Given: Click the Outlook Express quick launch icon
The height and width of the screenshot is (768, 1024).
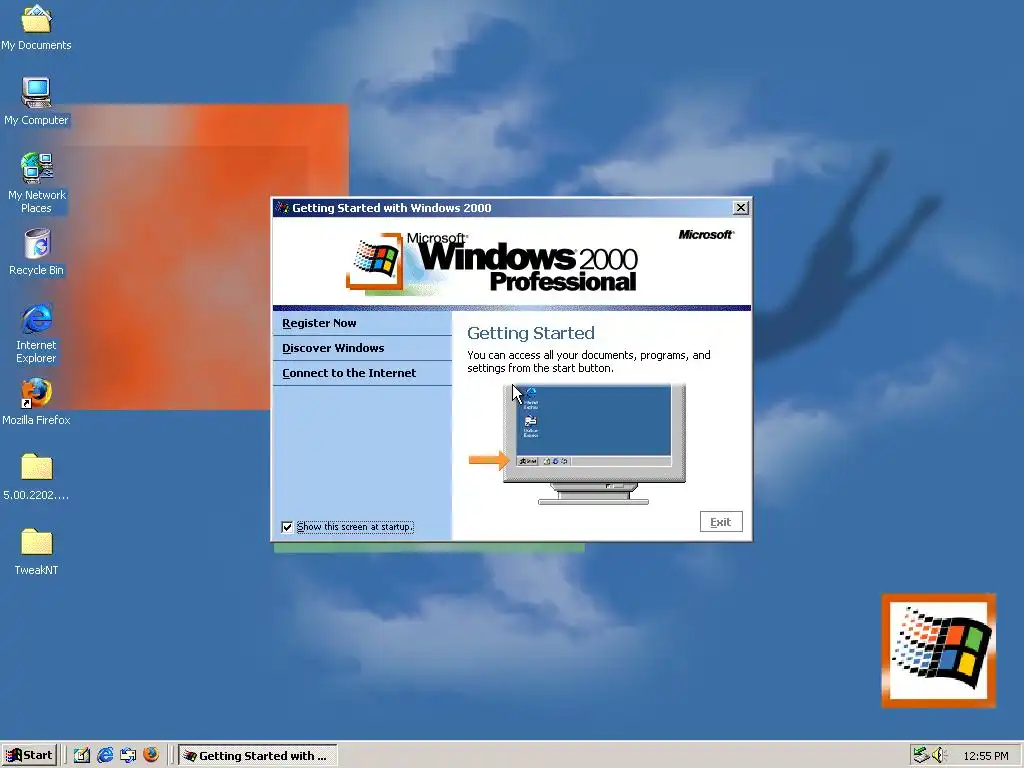Looking at the screenshot, I should (128, 755).
